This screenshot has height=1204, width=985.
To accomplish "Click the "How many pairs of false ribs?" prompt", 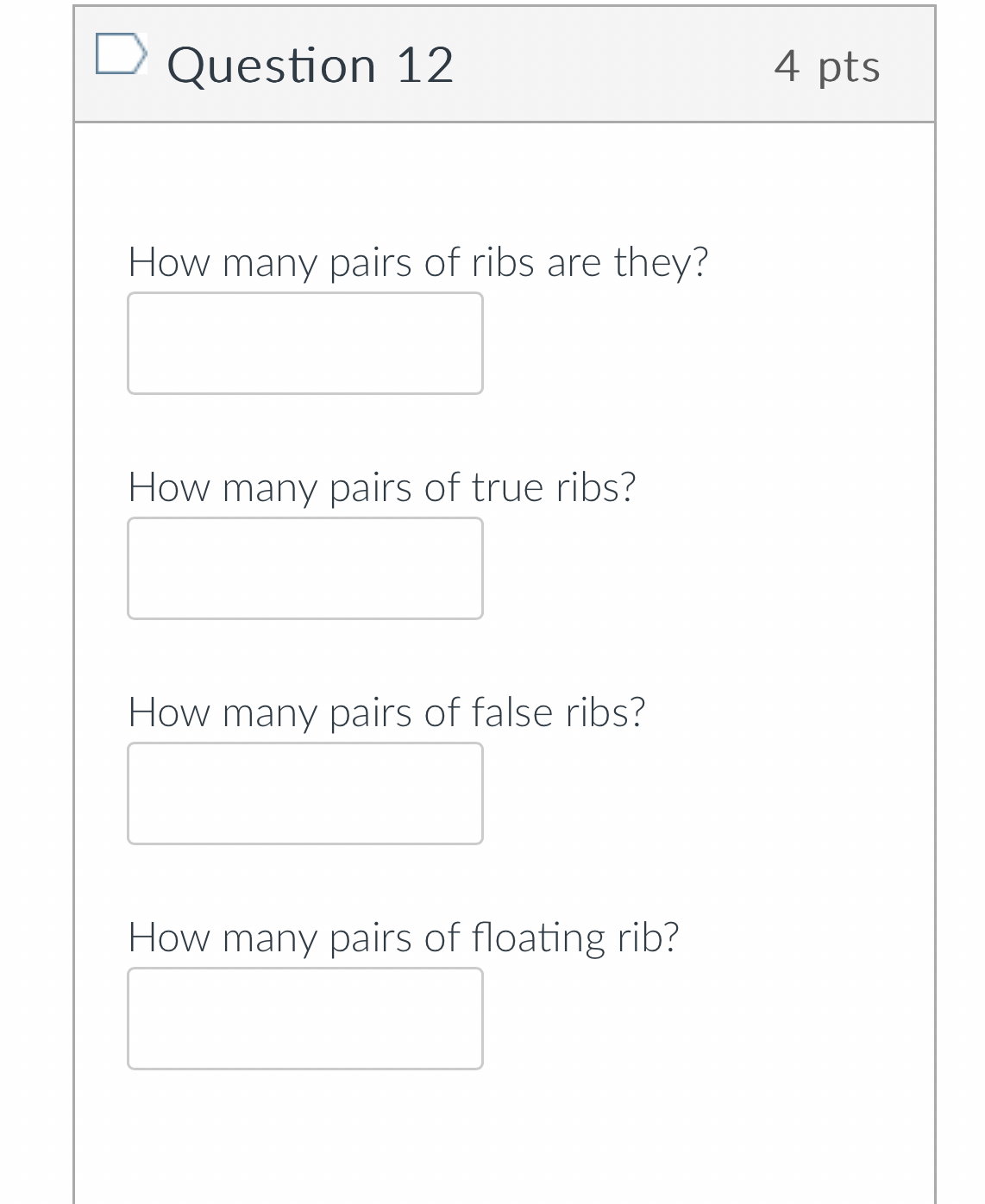I will [386, 712].
